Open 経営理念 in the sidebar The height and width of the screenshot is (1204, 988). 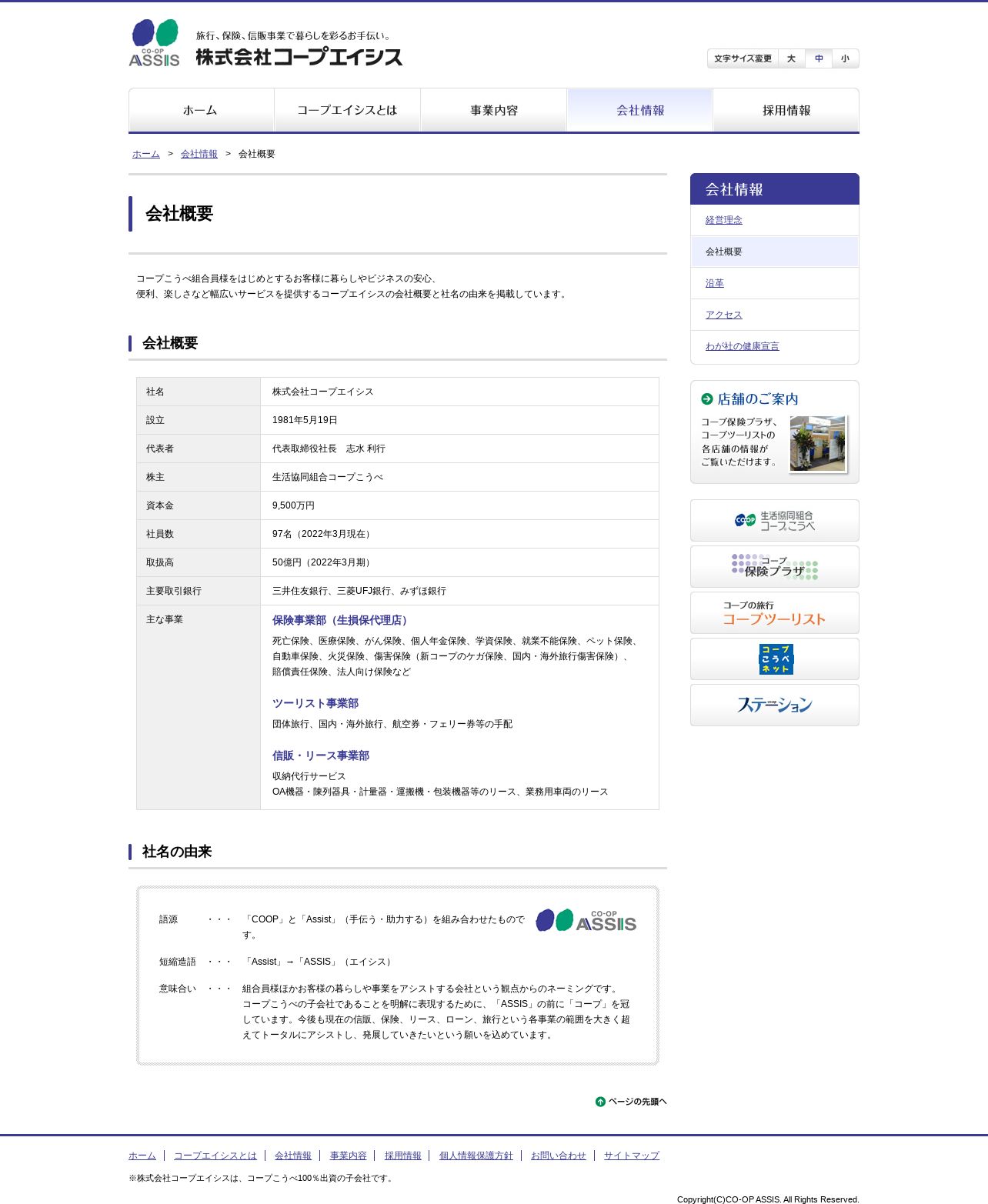[724, 220]
